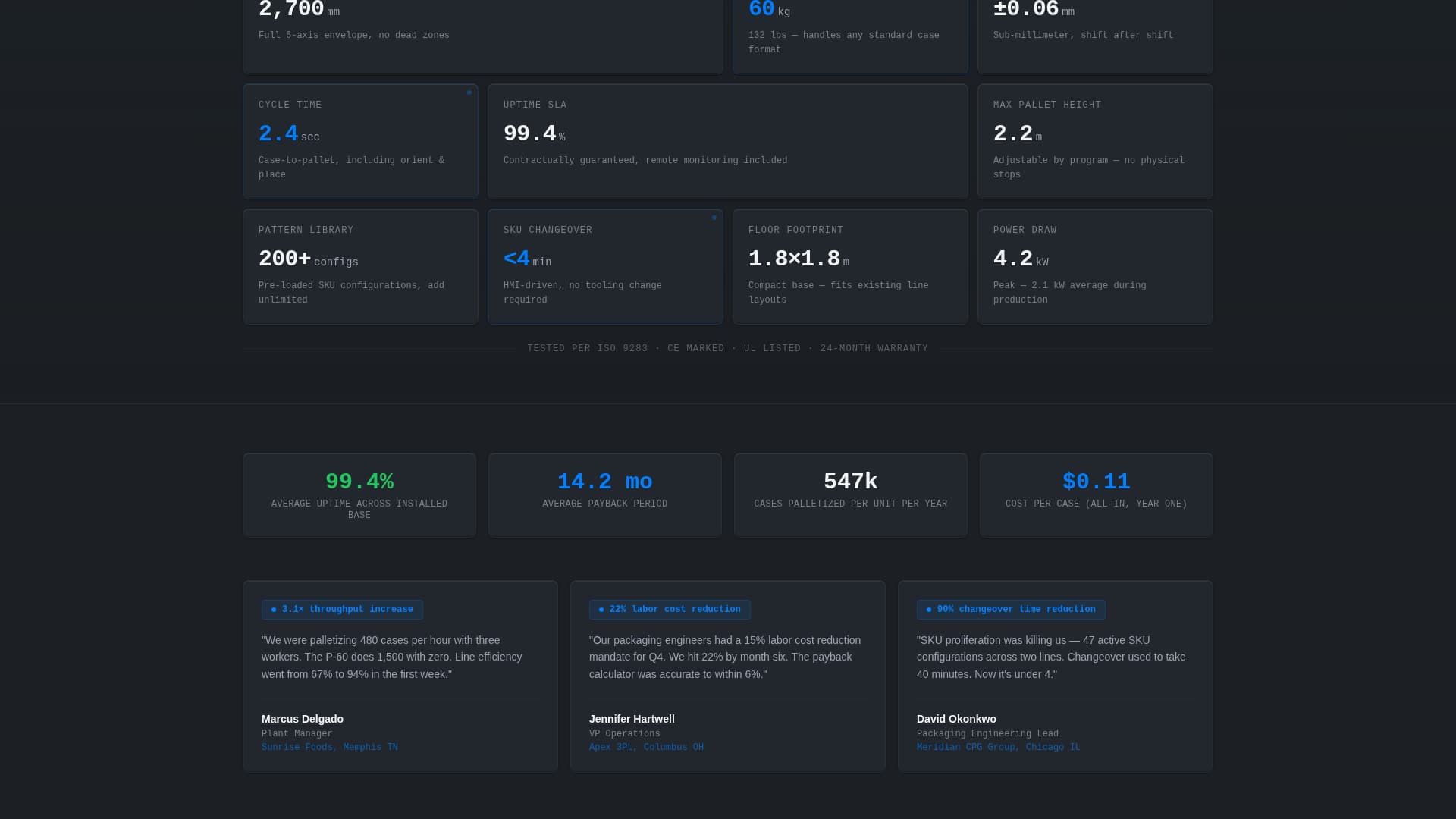
Task: Select the "90% changeover time reduction" badge
Action: coord(1011,609)
